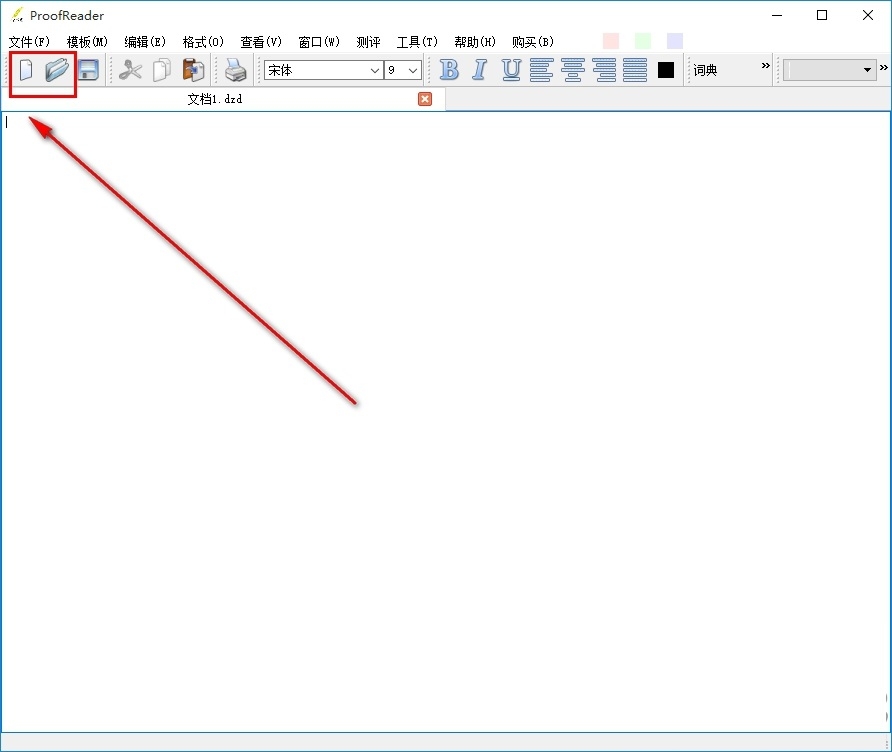Expand the 宋体 font name dropdown

374,71
